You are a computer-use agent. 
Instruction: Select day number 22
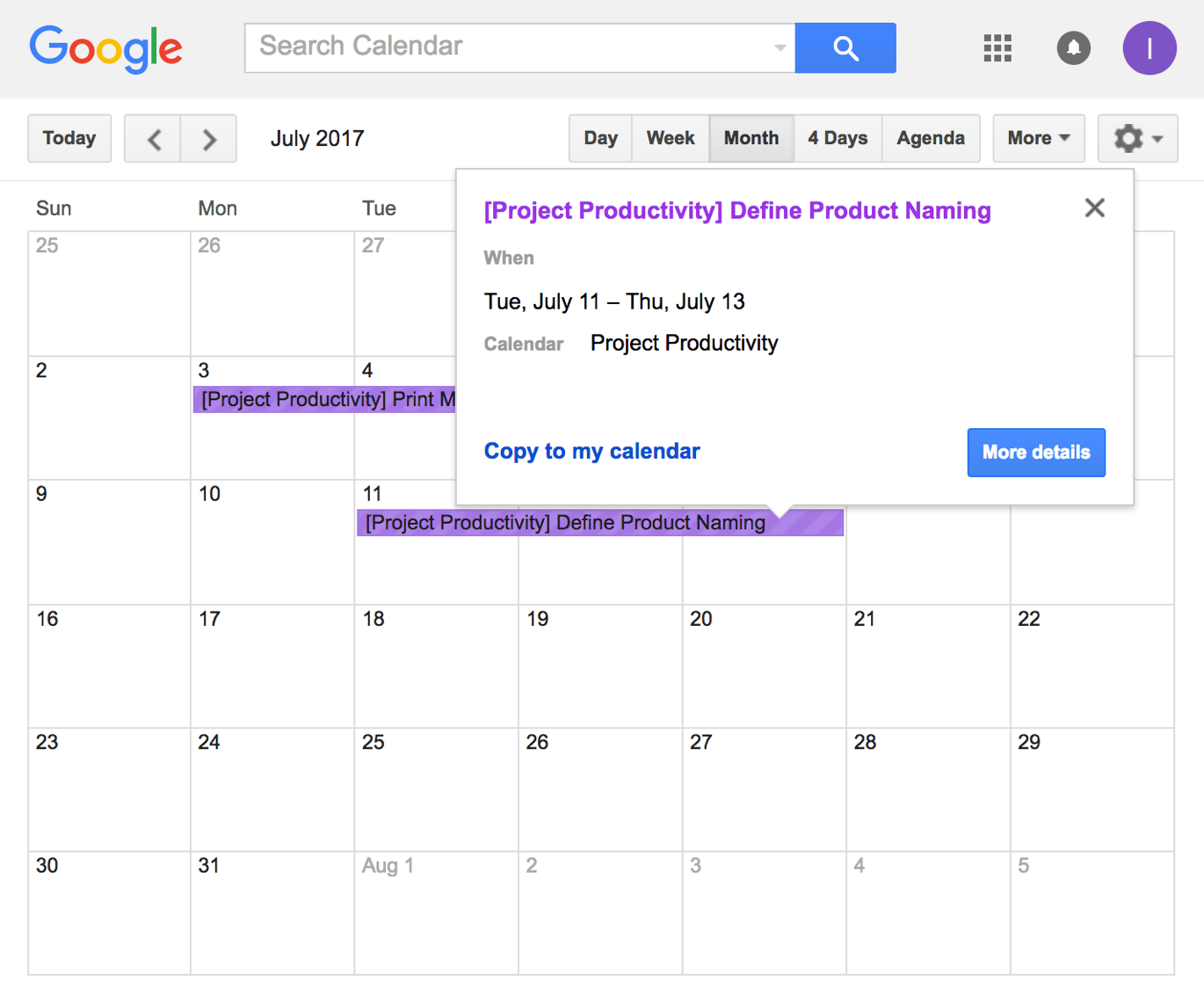pos(1029,619)
